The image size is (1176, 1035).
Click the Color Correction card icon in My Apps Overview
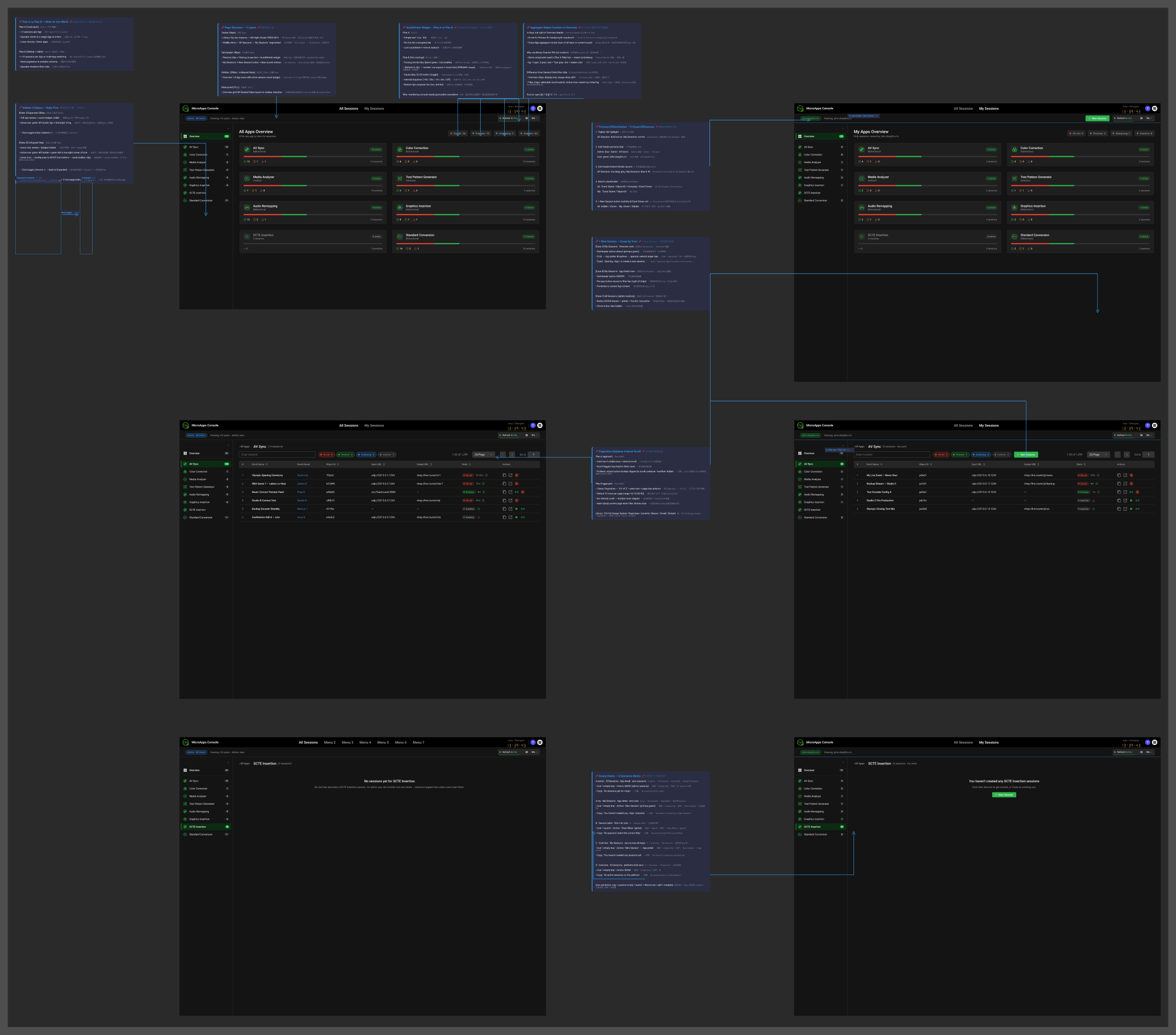(x=1014, y=149)
